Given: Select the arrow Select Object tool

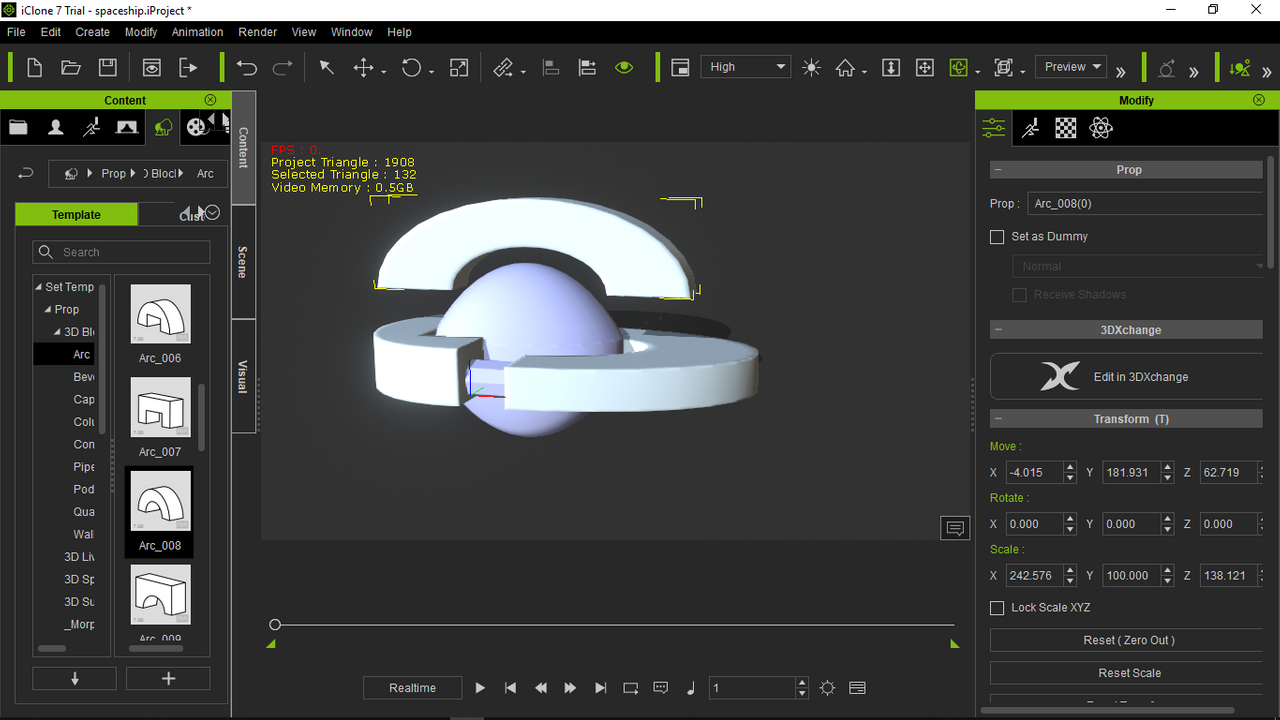Looking at the screenshot, I should (x=326, y=68).
